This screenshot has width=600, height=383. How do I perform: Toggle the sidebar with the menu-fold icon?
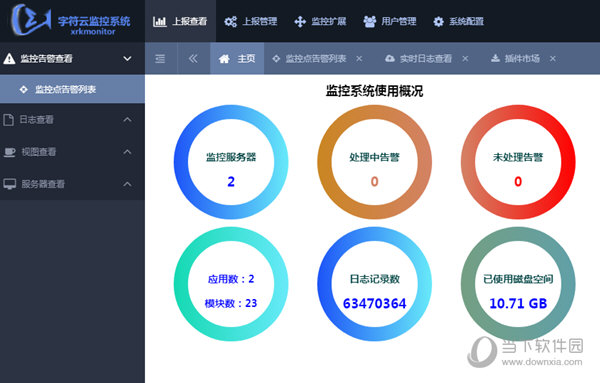click(x=160, y=59)
